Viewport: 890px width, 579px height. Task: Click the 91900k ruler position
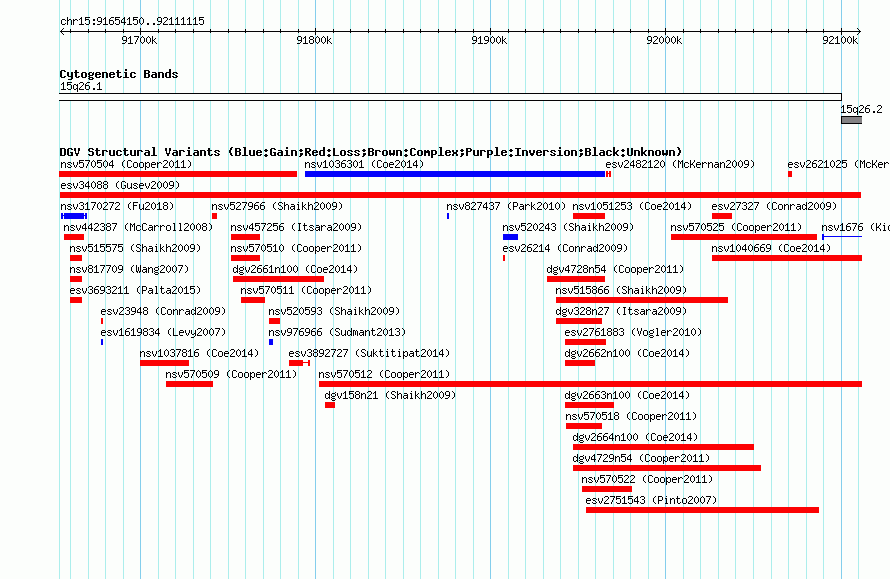490,41
